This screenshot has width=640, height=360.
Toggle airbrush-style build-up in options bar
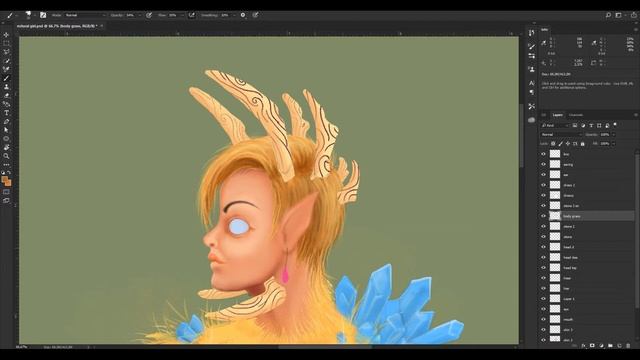pos(191,15)
